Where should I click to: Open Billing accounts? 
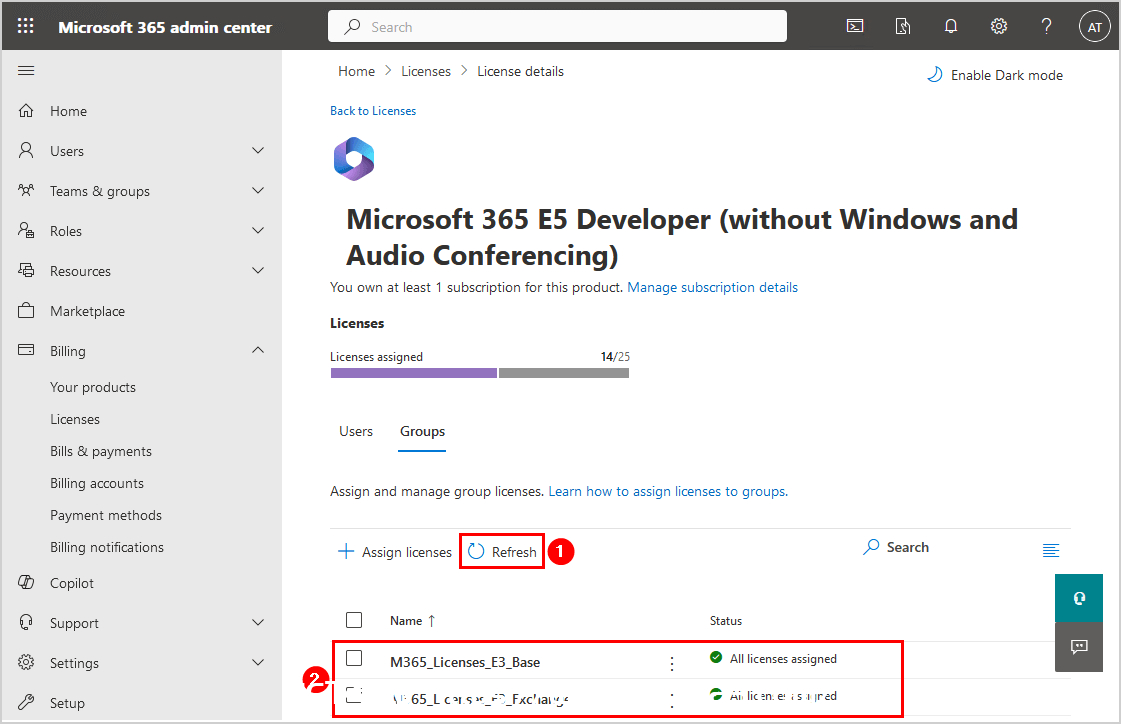pyautogui.click(x=97, y=484)
